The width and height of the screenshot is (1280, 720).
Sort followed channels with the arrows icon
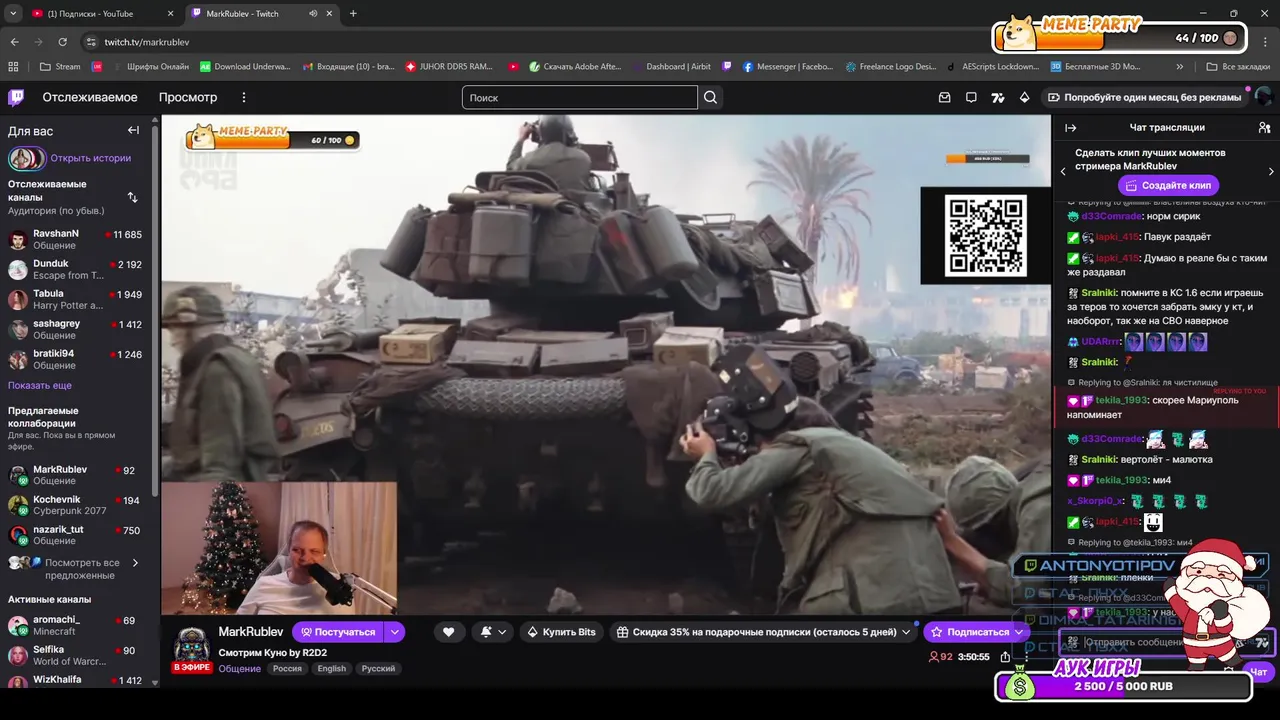click(132, 197)
